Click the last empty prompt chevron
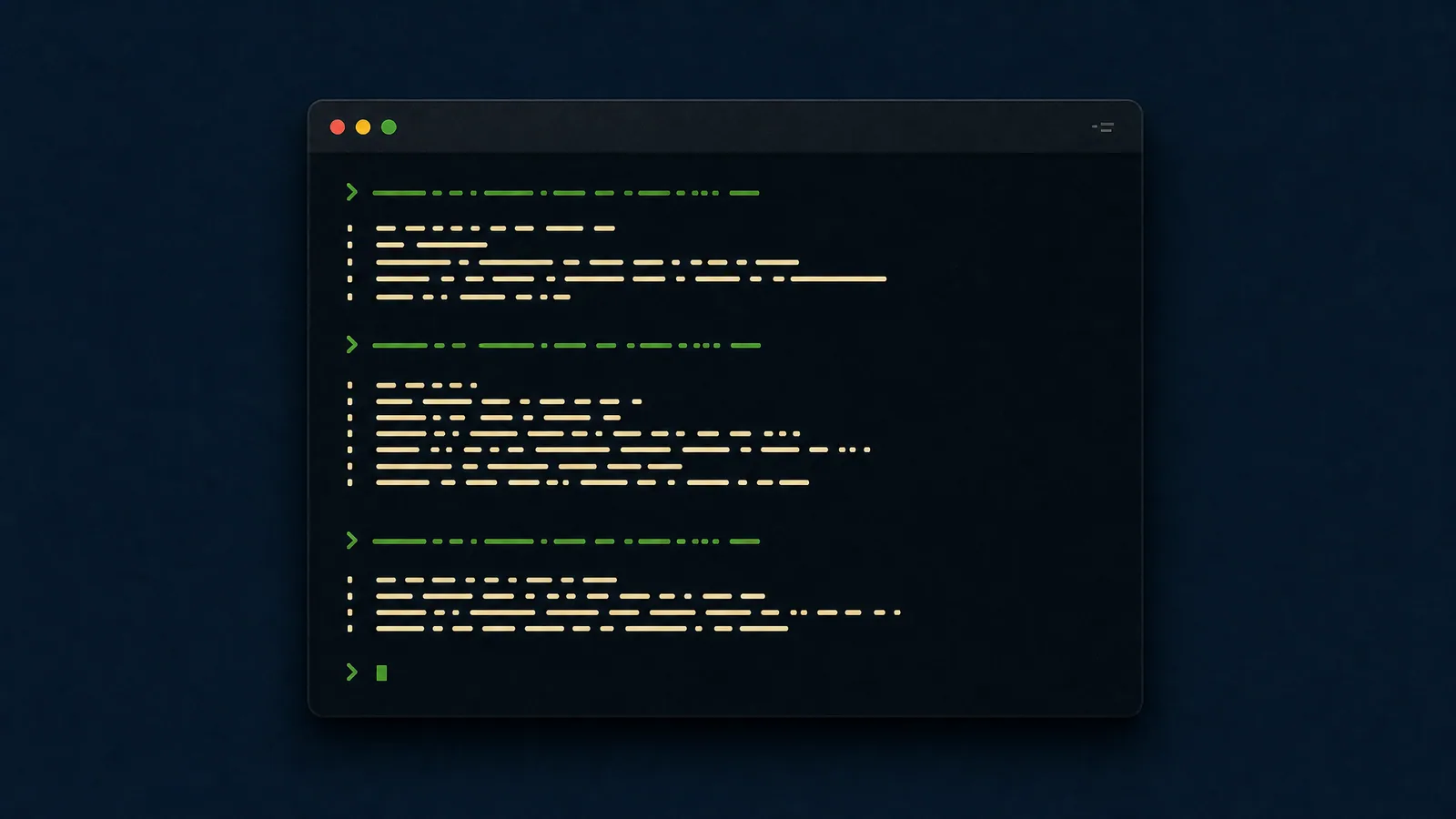The width and height of the screenshot is (1456, 819). click(352, 672)
